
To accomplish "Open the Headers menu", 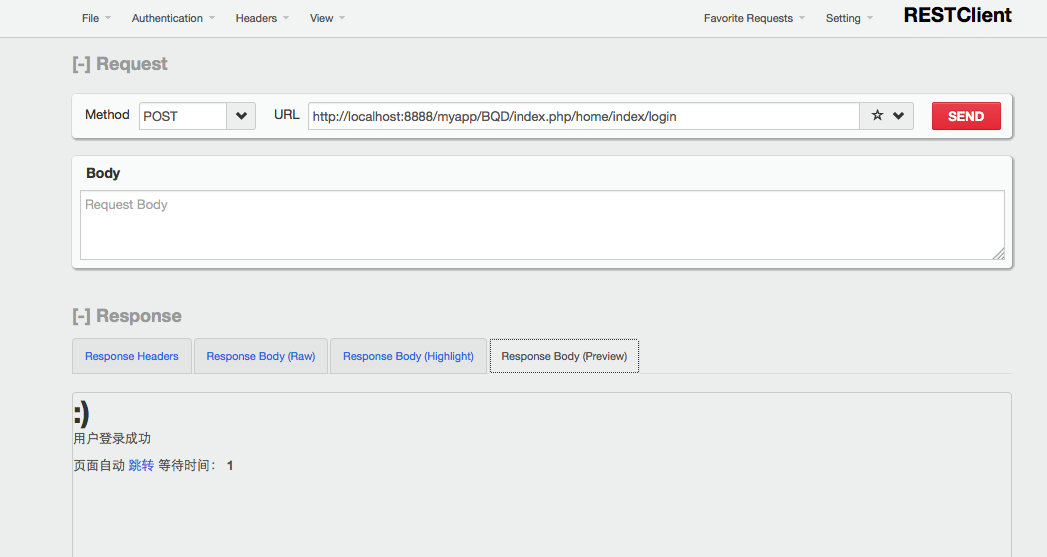I will 262,18.
